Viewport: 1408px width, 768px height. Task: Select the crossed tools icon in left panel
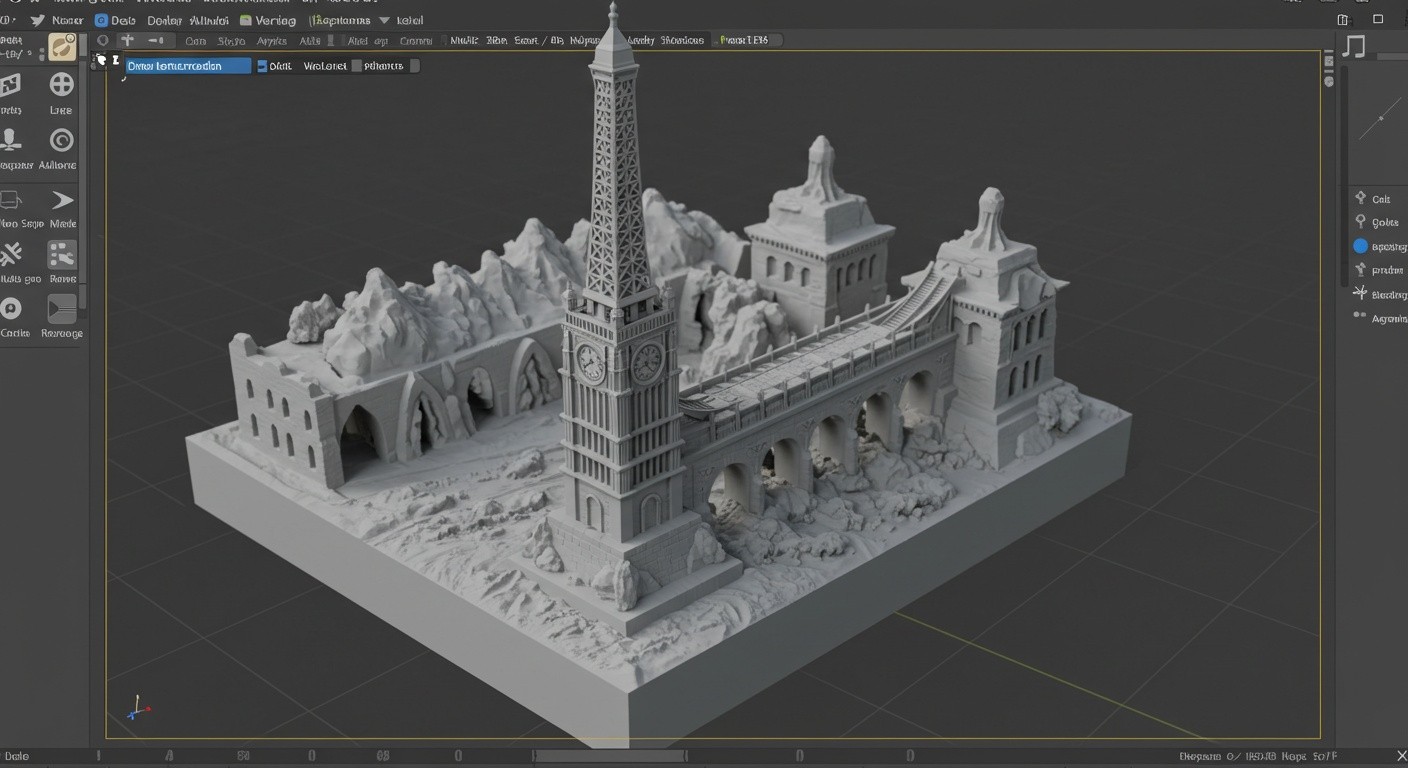tap(12, 254)
